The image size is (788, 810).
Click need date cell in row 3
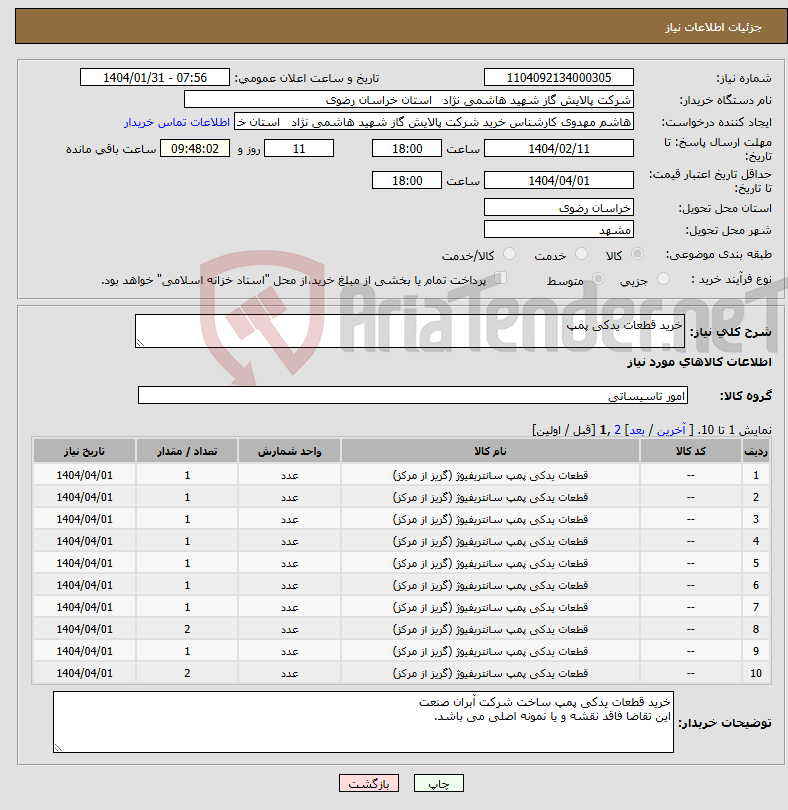tap(84, 519)
